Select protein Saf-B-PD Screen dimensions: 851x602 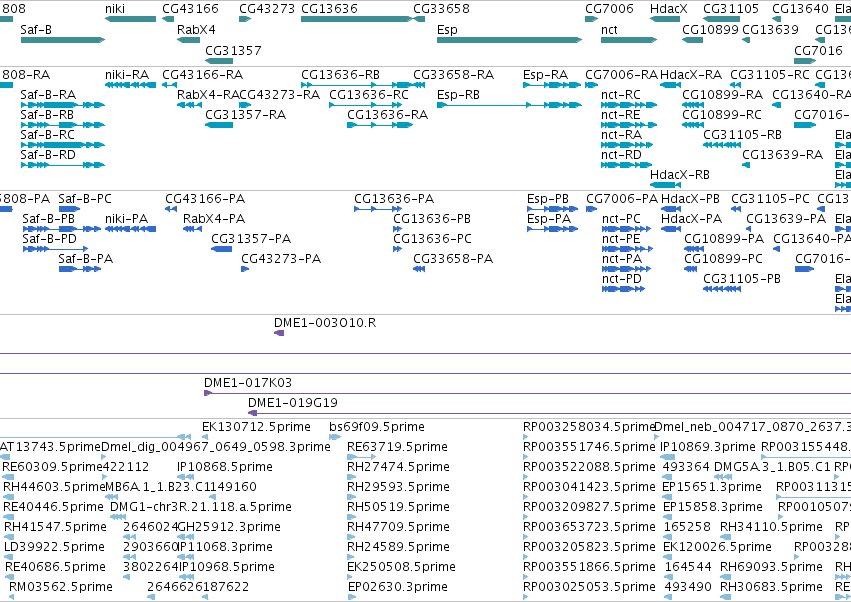49,239
